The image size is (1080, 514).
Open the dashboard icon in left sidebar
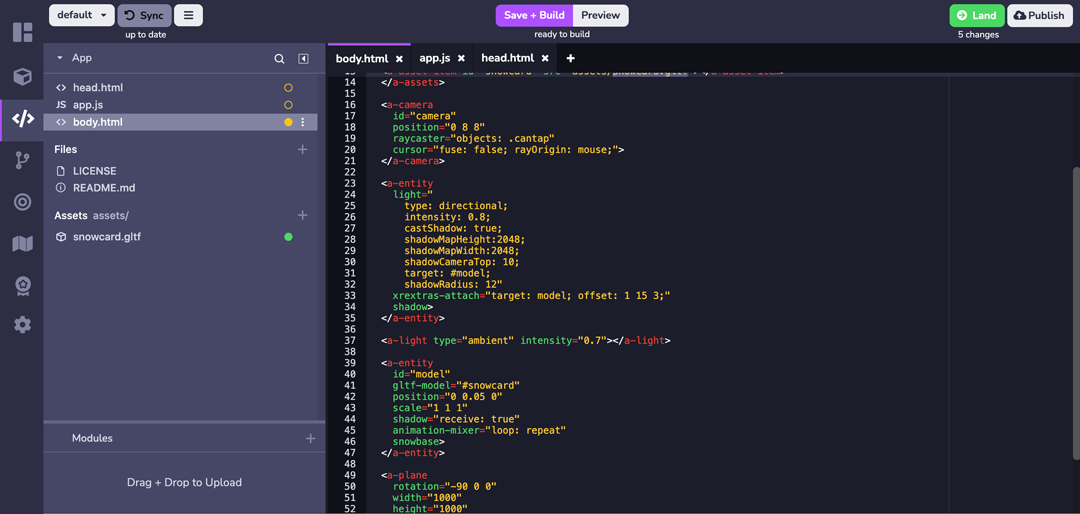point(22,32)
